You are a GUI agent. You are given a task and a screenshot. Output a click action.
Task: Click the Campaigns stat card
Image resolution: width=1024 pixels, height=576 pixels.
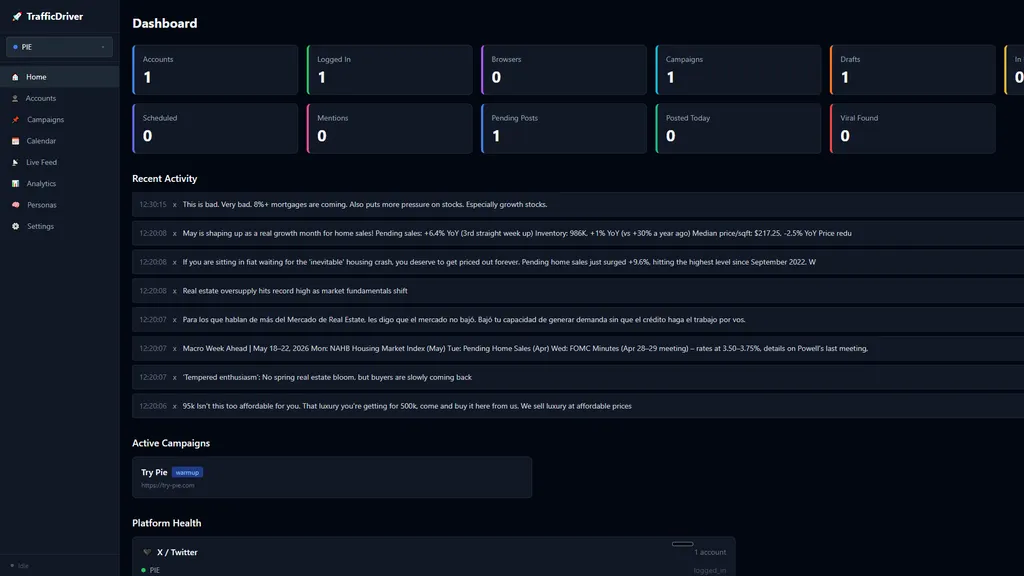coord(738,70)
